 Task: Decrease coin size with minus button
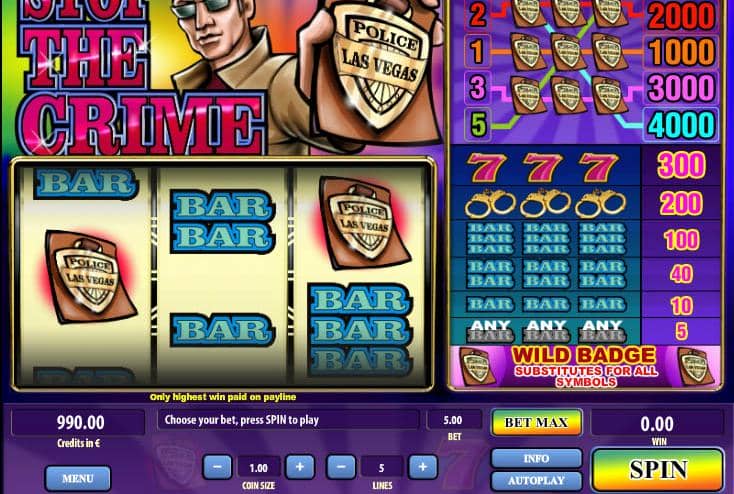(217, 467)
